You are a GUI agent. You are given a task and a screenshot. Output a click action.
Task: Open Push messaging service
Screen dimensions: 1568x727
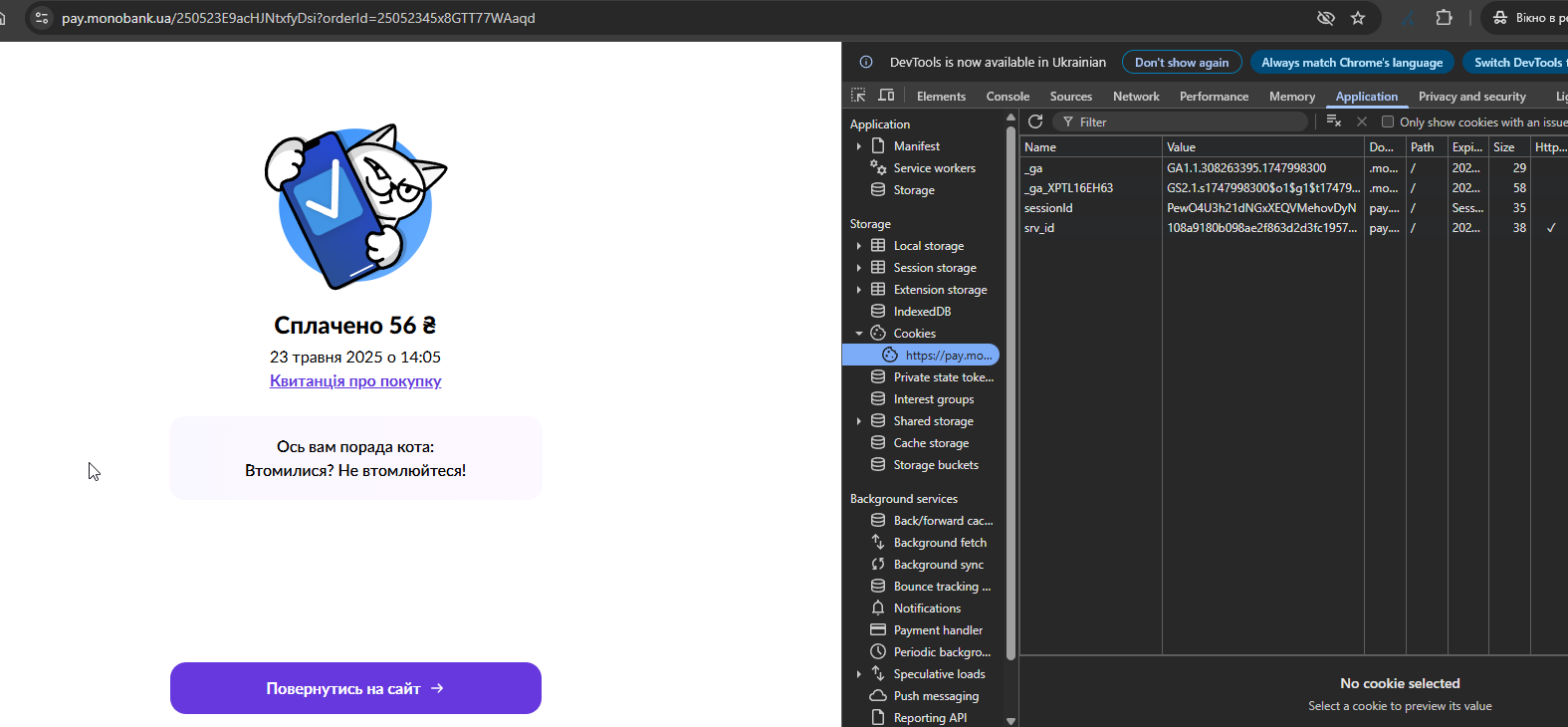click(936, 696)
